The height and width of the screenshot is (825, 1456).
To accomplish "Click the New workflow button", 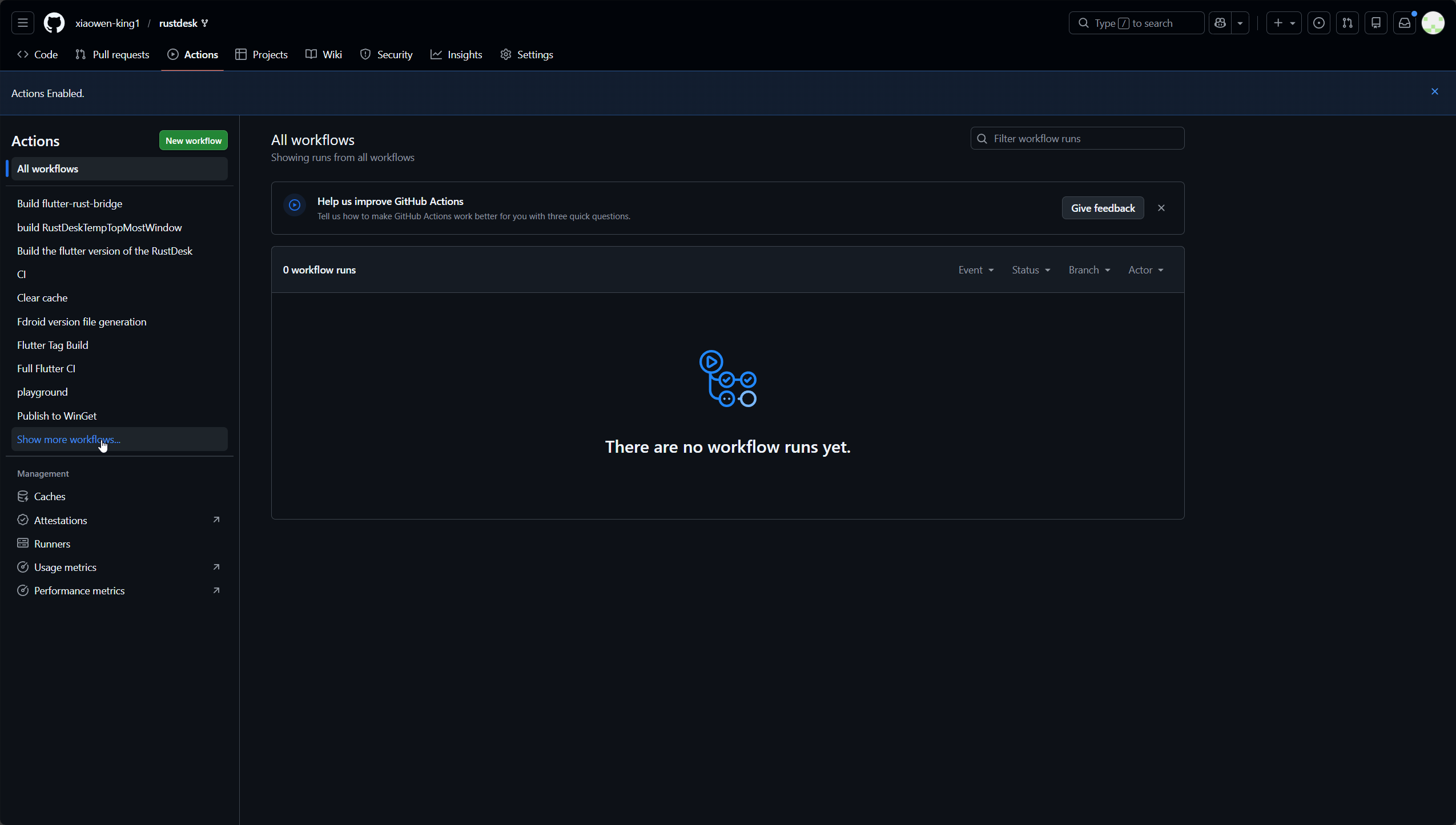I will coord(193,140).
